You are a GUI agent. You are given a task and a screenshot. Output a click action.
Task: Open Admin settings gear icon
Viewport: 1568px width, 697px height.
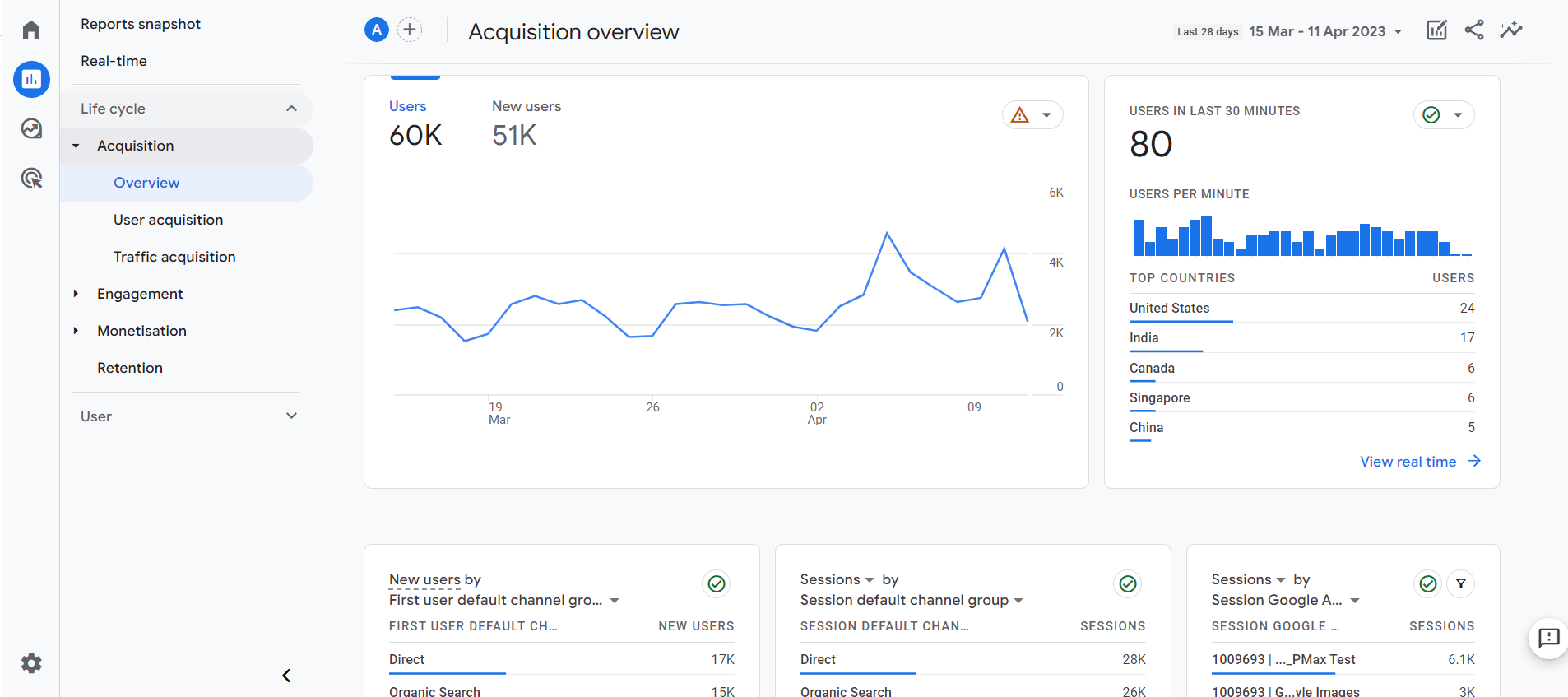(31, 663)
